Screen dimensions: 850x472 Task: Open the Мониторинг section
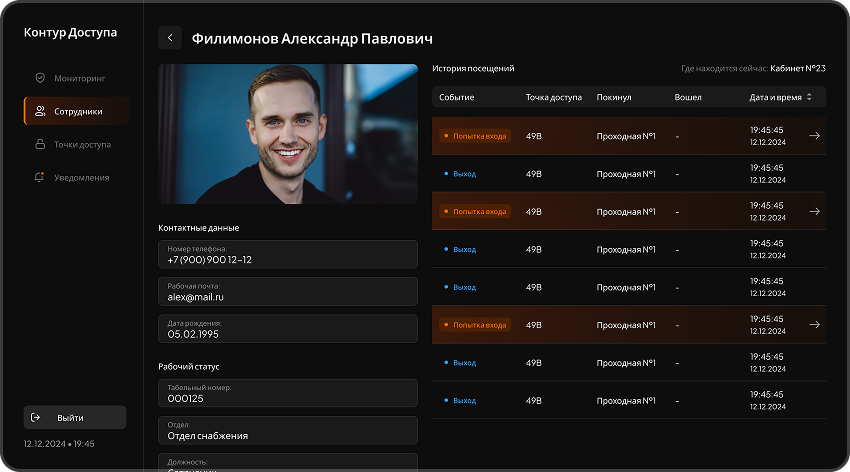click(x=79, y=78)
